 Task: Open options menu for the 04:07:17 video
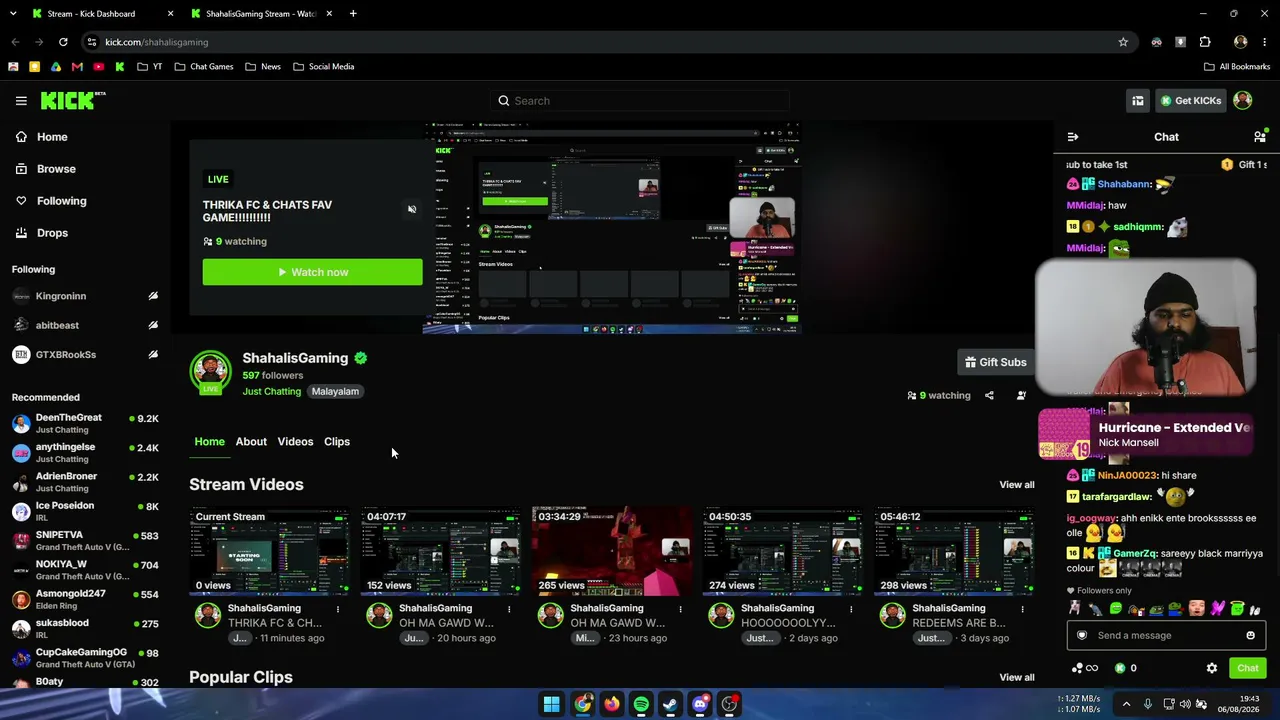pos(509,608)
